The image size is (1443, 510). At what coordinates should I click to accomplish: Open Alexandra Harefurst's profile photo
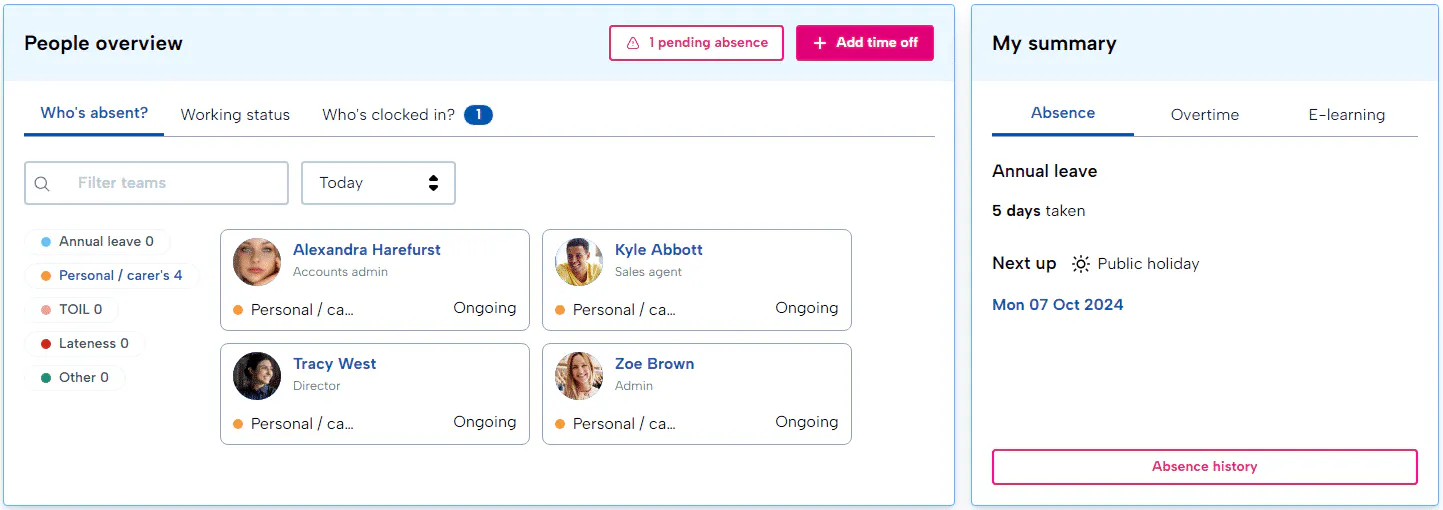pyautogui.click(x=257, y=262)
